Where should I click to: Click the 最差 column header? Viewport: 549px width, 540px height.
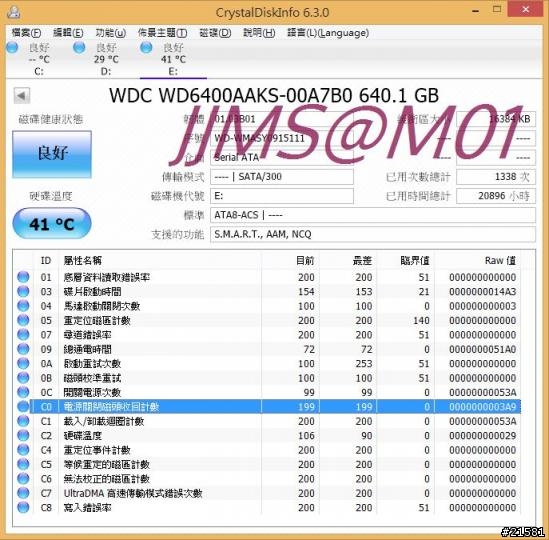click(x=348, y=261)
